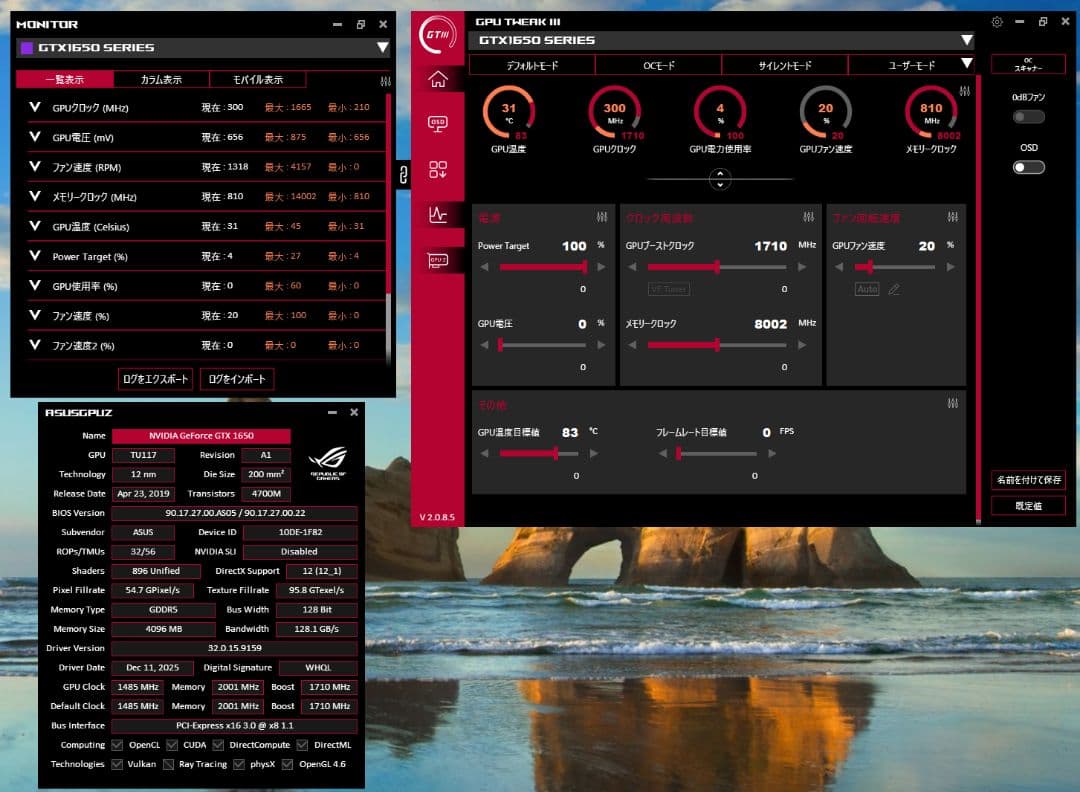Decrease memory clock with left arrow
The width and height of the screenshot is (1080, 792).
(632, 344)
